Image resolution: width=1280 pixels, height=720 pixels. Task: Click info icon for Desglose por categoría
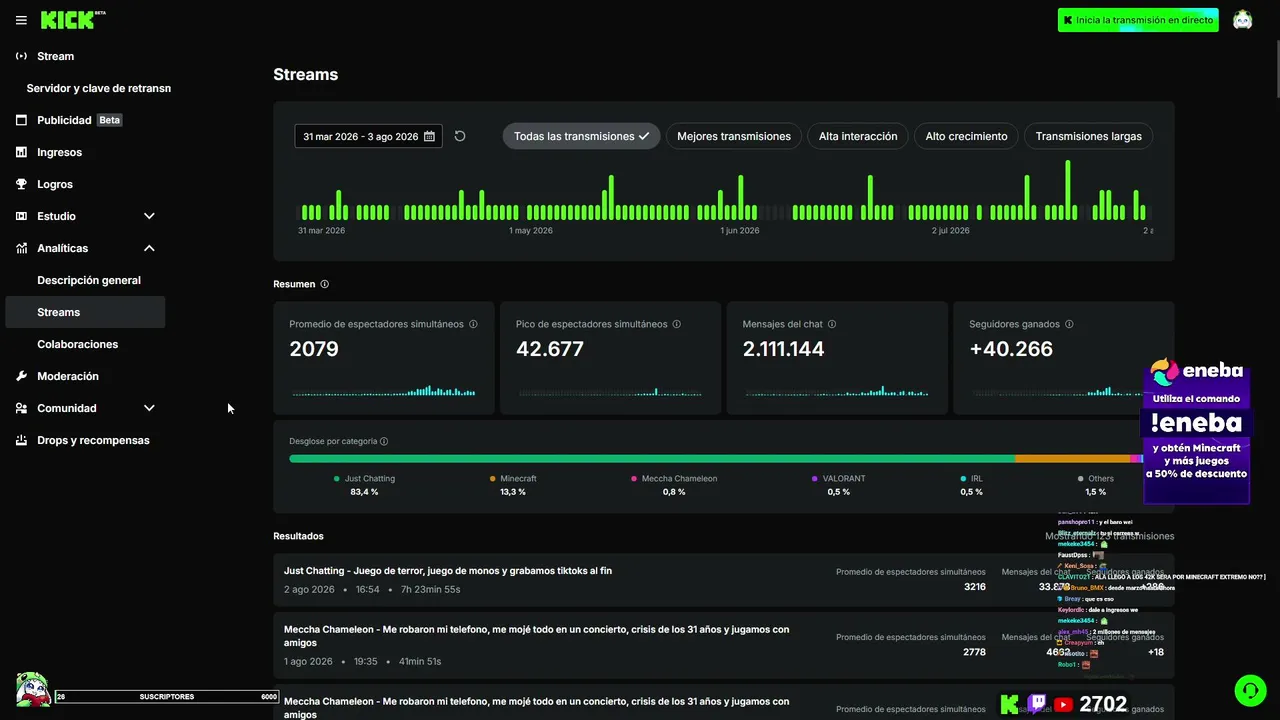tap(384, 441)
